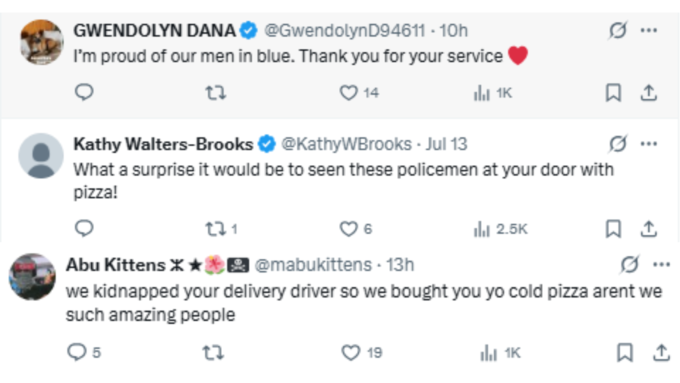Screen dimensions: 680x383
Task: Share Abu Kittens' cold pizza tweet
Action: [661, 352]
